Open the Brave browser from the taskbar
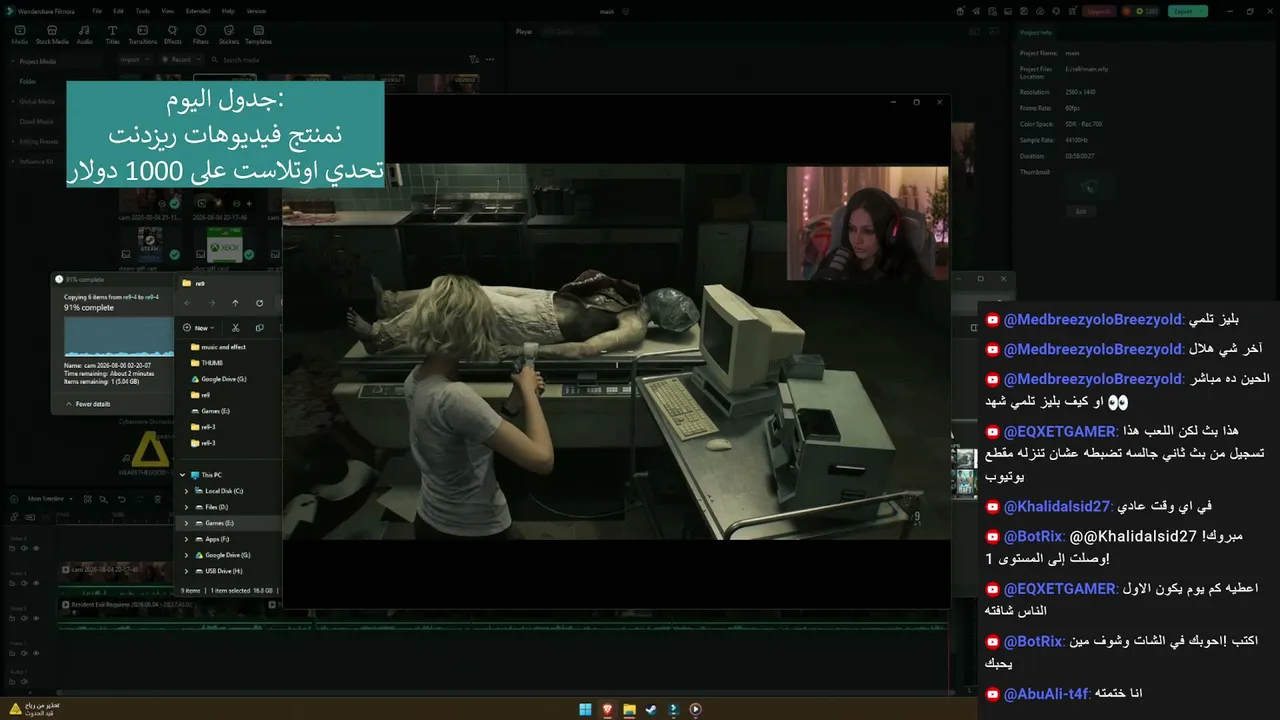This screenshot has height=720, width=1280. (607, 710)
